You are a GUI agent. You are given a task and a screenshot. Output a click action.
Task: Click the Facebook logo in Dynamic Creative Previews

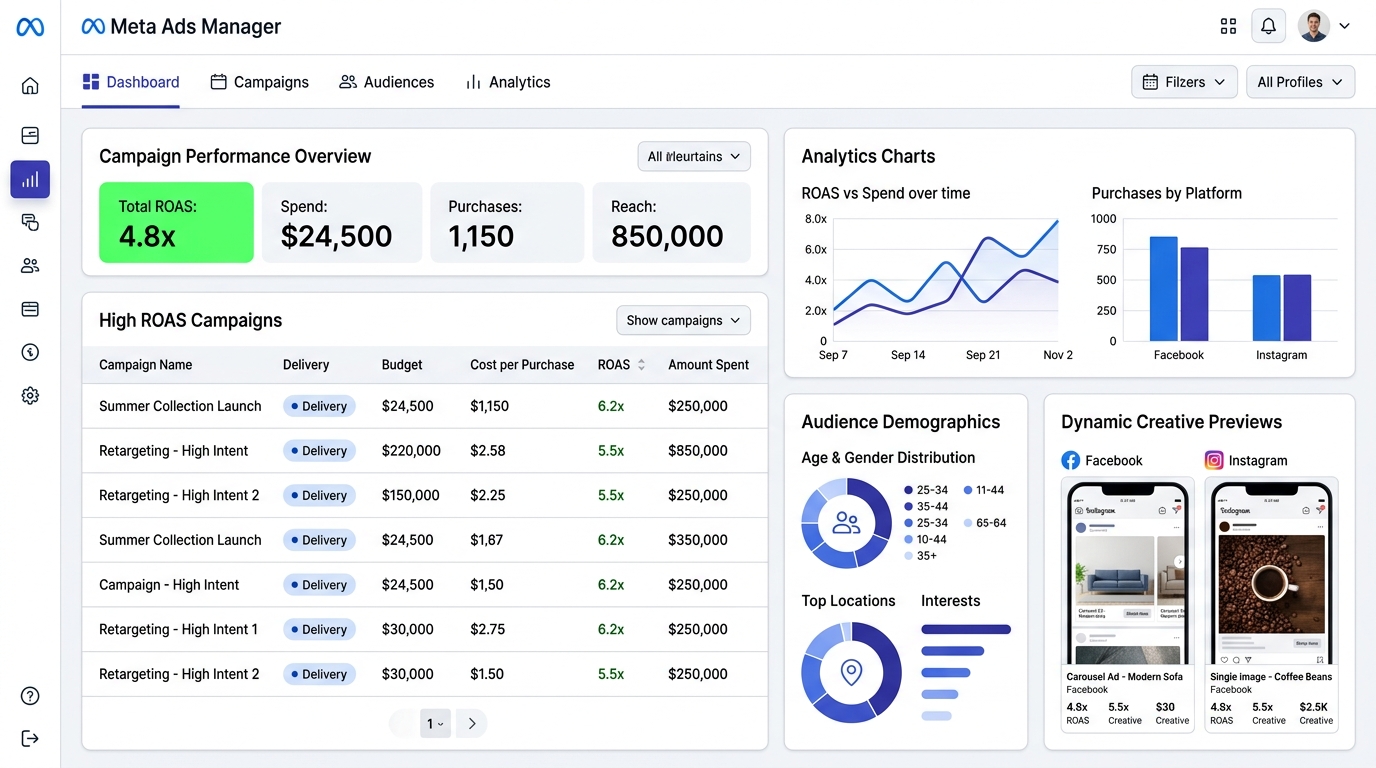tap(1071, 461)
